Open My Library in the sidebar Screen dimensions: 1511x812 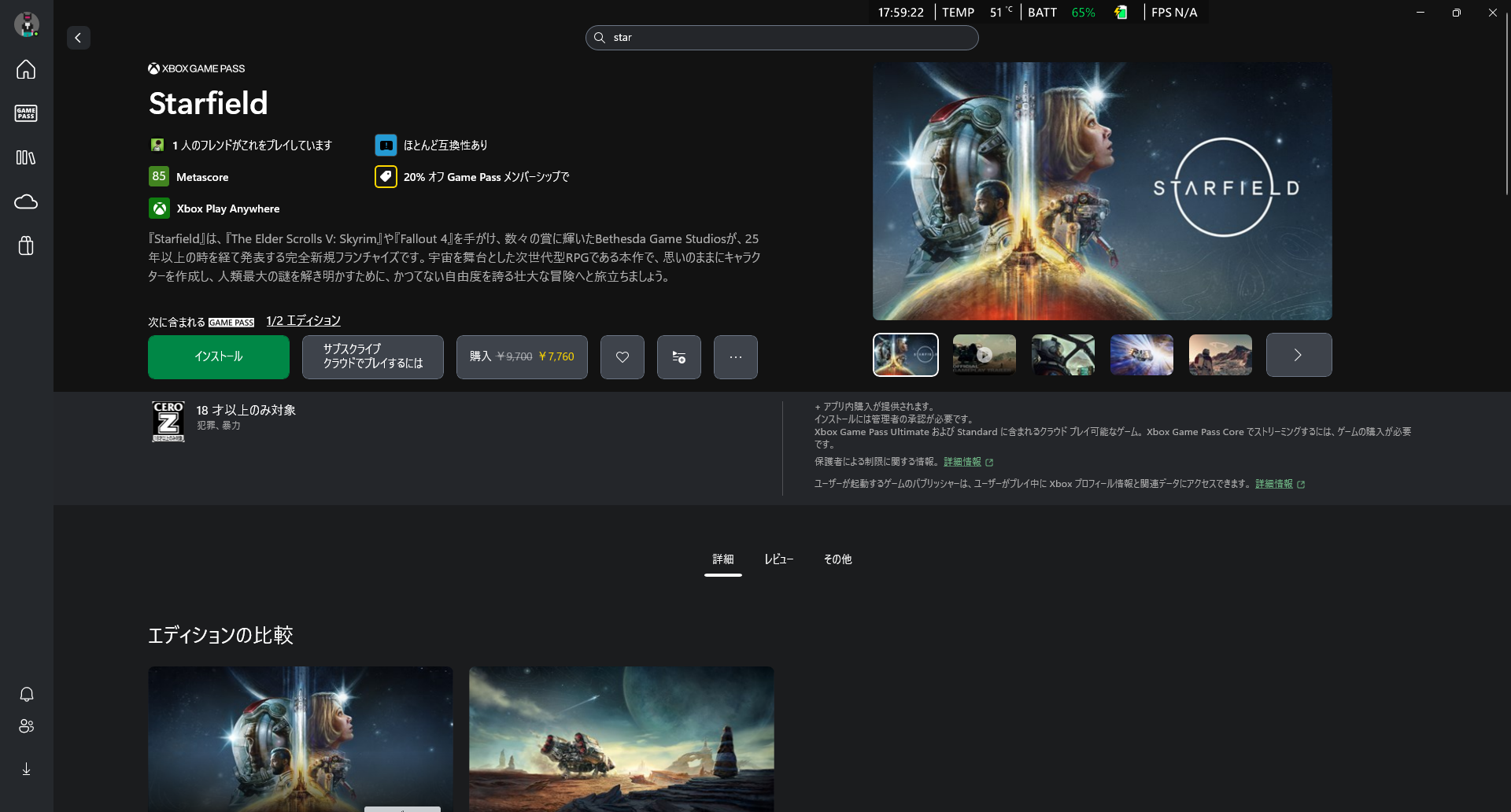coord(26,157)
